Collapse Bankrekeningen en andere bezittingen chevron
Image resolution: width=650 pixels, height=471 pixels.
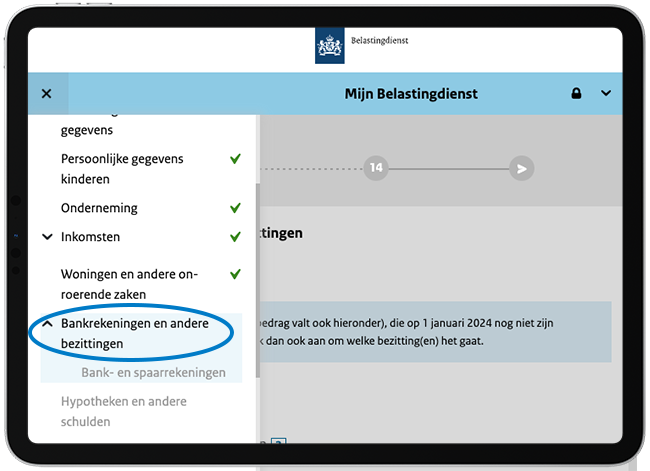click(x=47, y=325)
